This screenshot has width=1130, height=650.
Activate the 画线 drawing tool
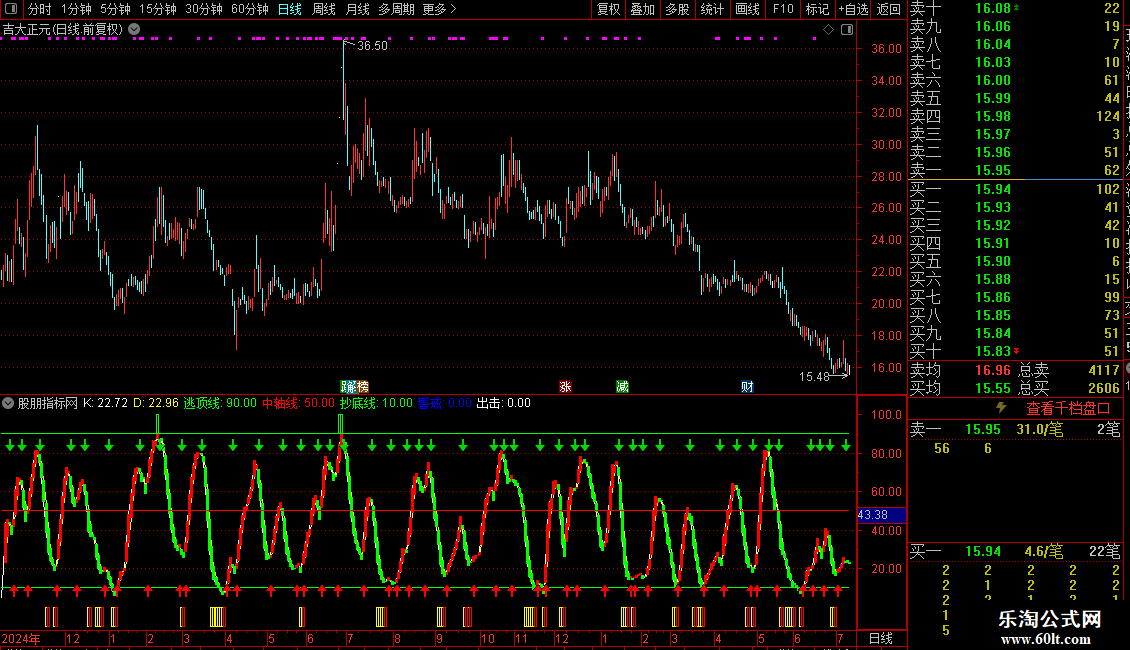pyautogui.click(x=747, y=9)
